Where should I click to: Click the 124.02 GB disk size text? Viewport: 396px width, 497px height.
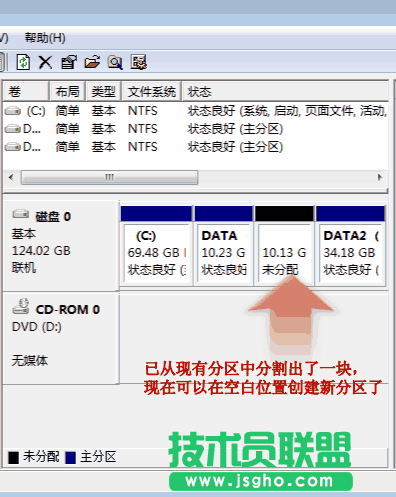(x=41, y=251)
